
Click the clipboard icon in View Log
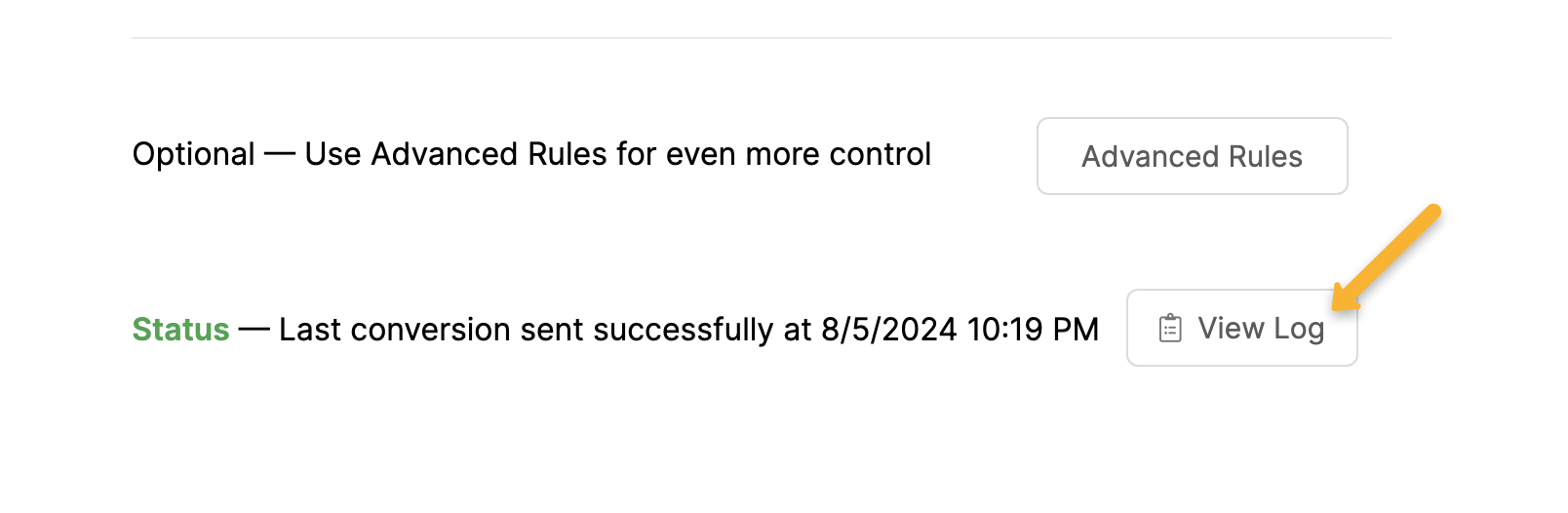[1170, 329]
